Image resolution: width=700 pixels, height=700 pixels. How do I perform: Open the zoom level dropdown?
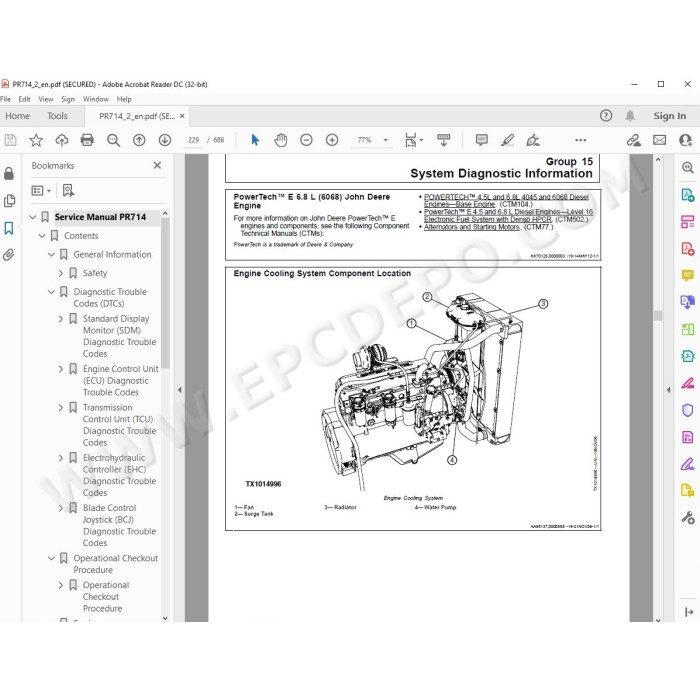pos(386,140)
